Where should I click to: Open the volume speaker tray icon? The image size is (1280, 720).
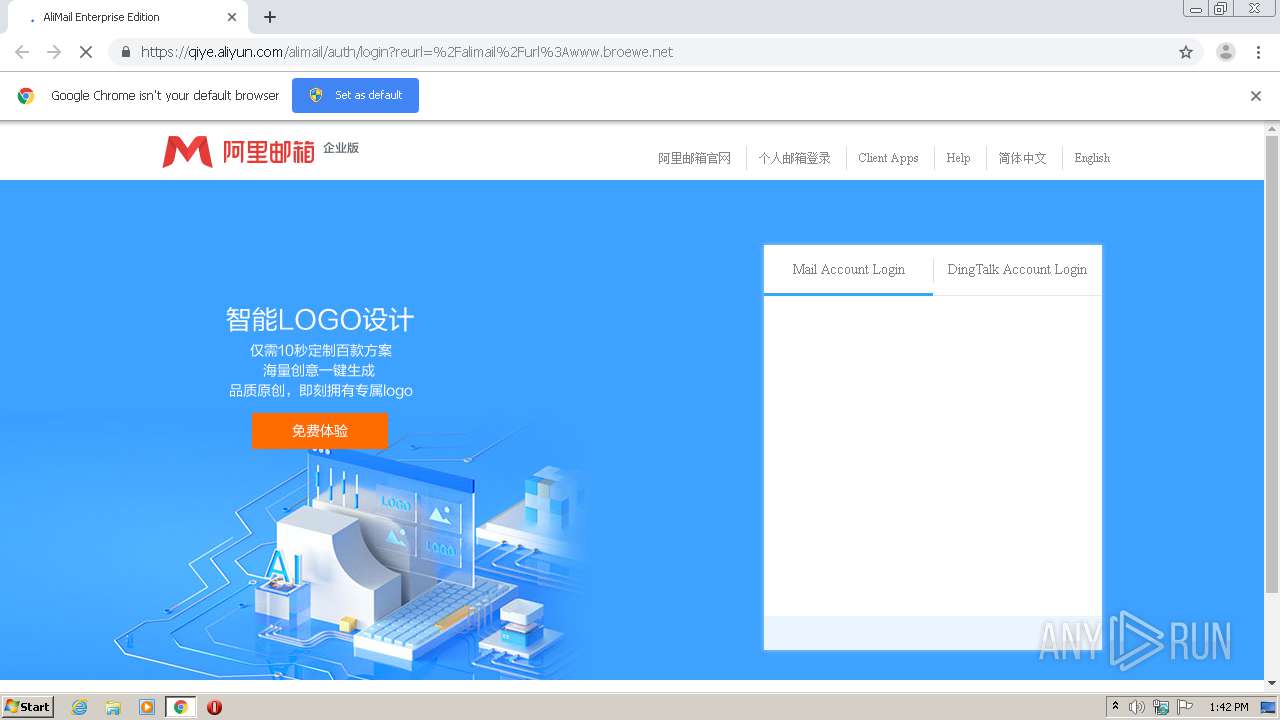coord(1137,707)
